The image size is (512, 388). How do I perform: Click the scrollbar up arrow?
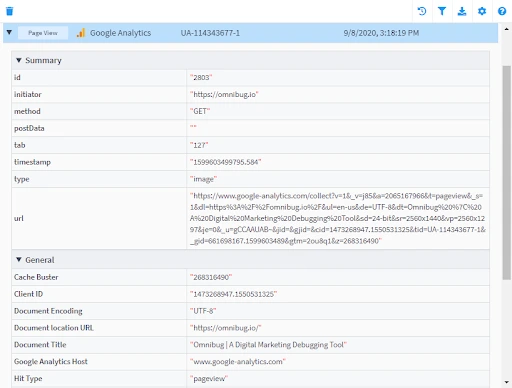point(507,29)
